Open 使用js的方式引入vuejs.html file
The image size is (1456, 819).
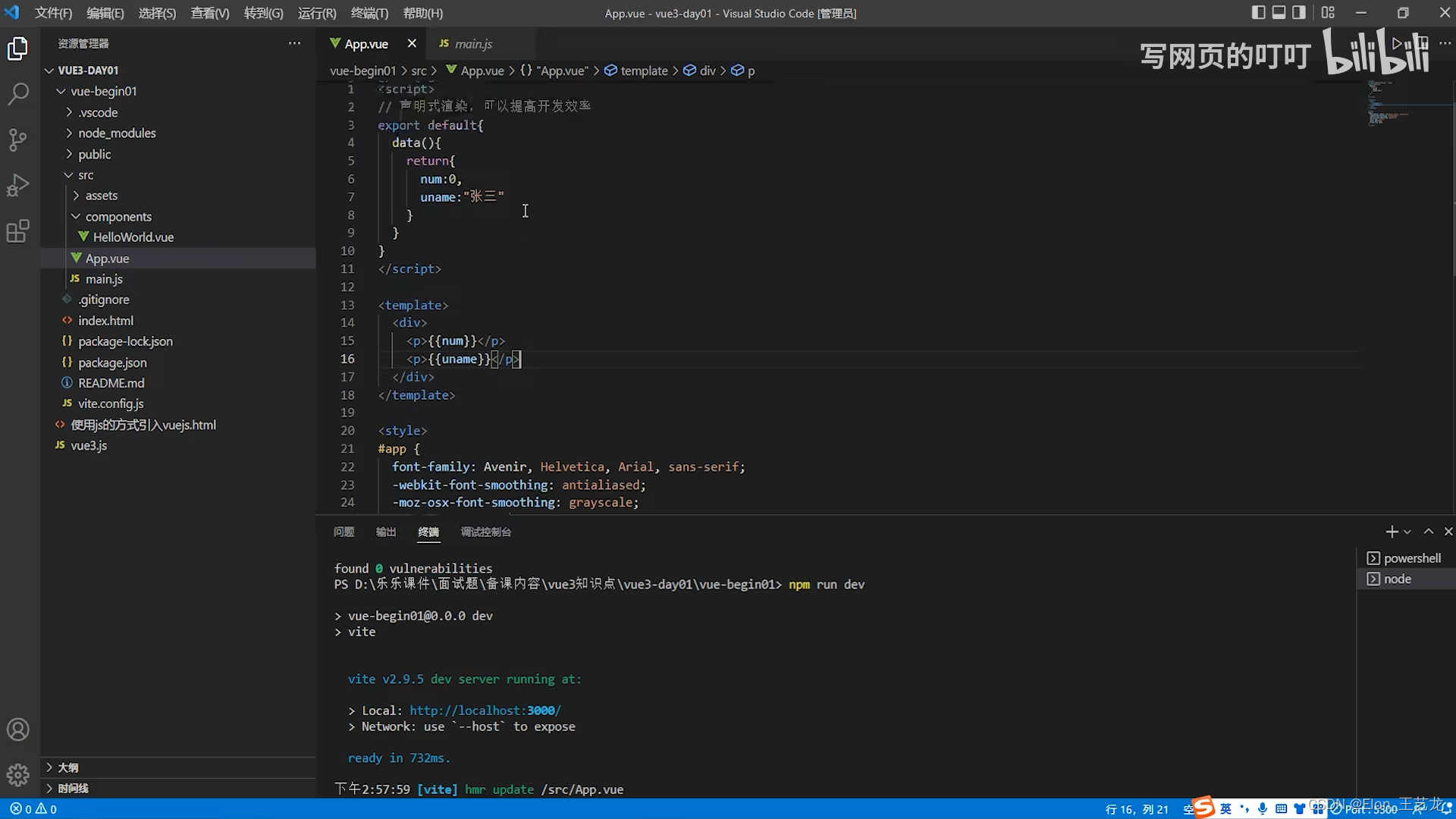143,425
